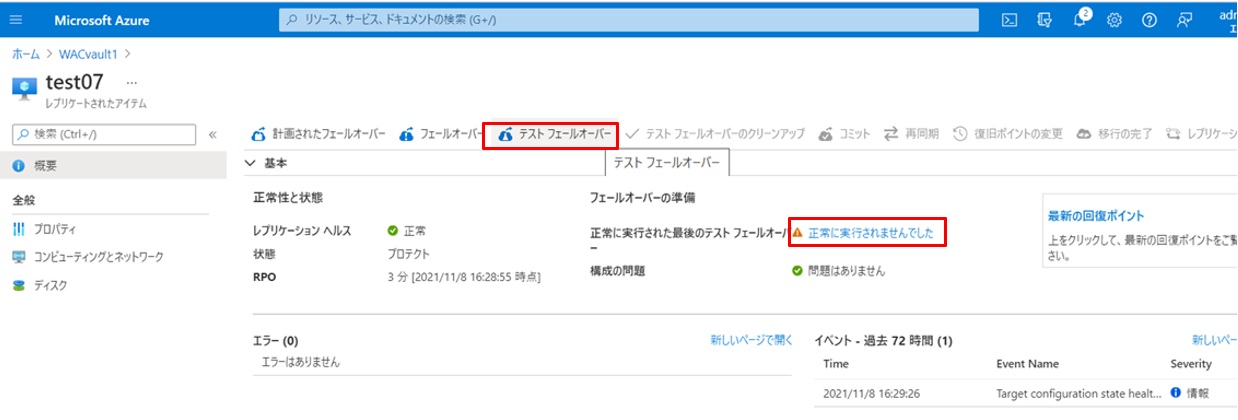This screenshot has width=1238, height=420.
Task: Open the notifications bell
Action: pos(1080,20)
